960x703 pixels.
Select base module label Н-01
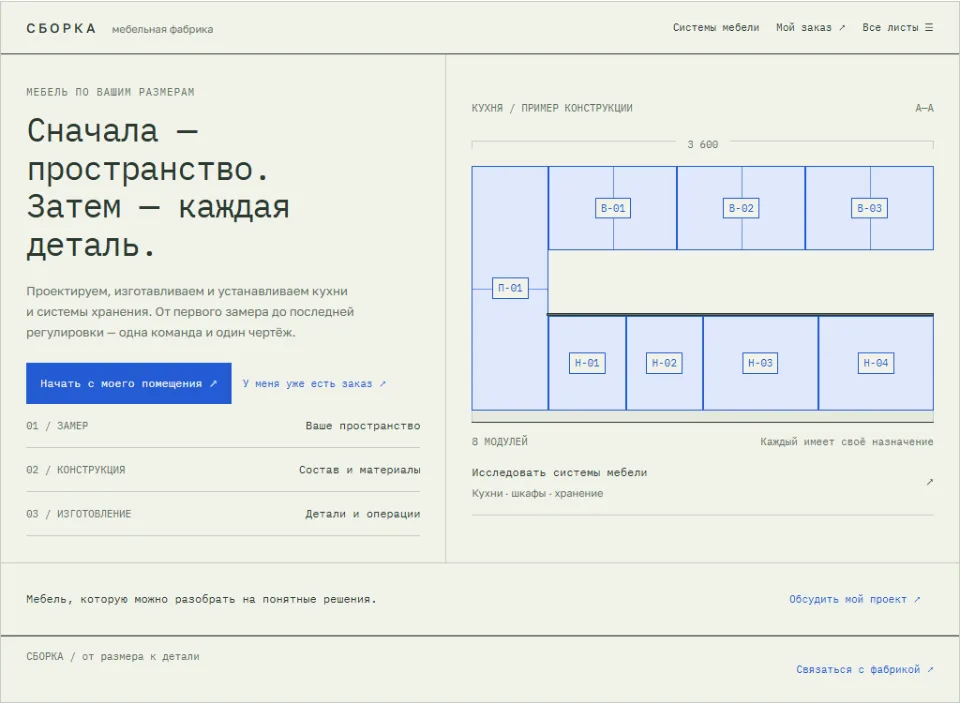[x=587, y=363]
